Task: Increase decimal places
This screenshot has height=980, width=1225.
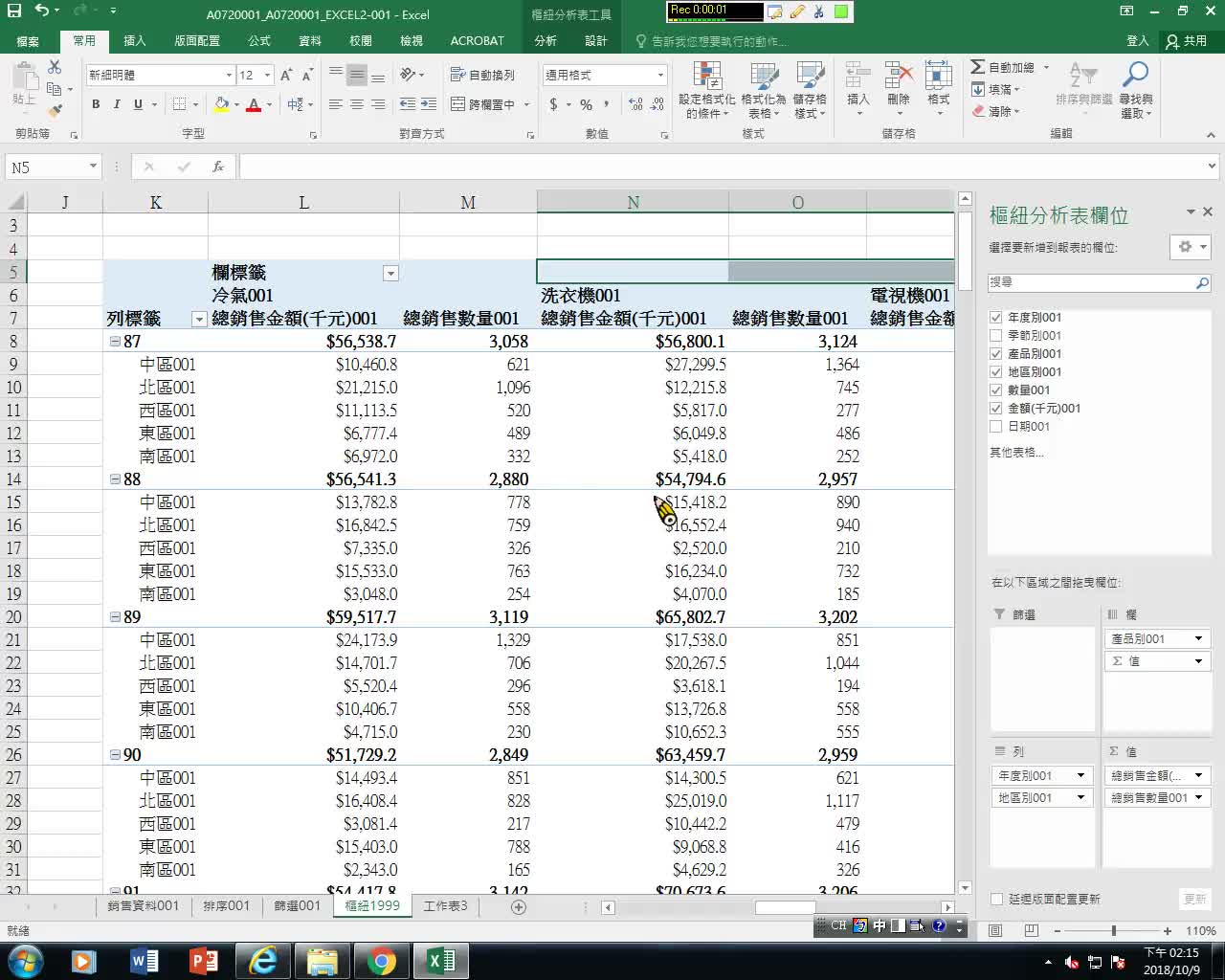Action: (x=636, y=104)
